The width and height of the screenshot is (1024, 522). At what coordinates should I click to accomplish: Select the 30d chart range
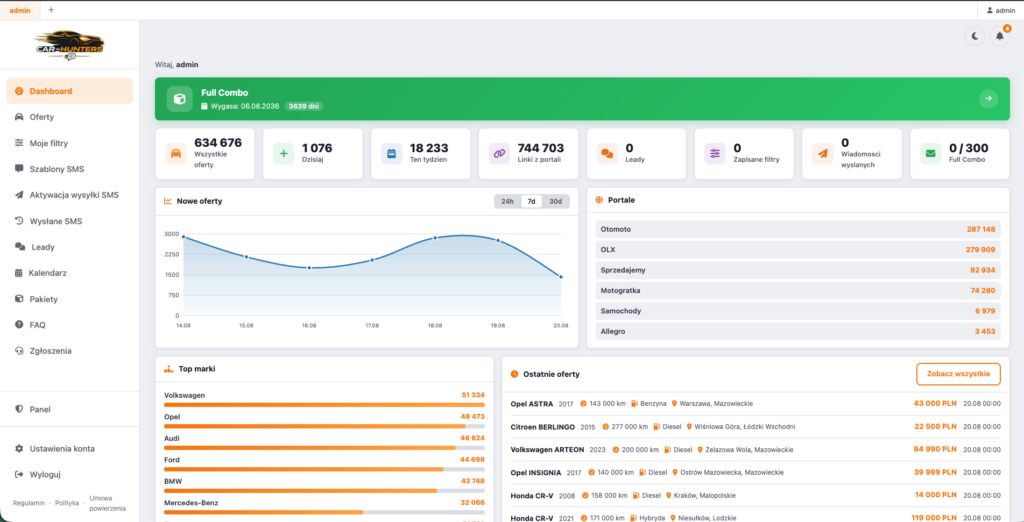point(555,201)
